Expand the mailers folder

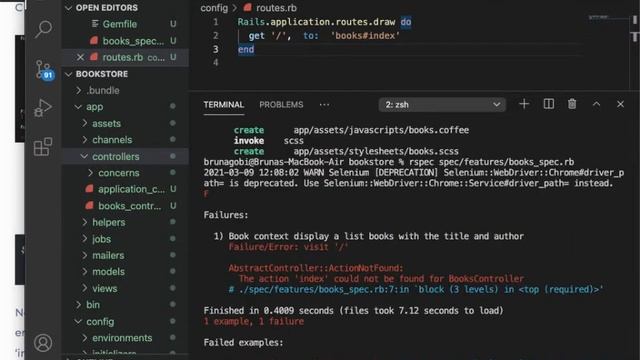[84, 255]
